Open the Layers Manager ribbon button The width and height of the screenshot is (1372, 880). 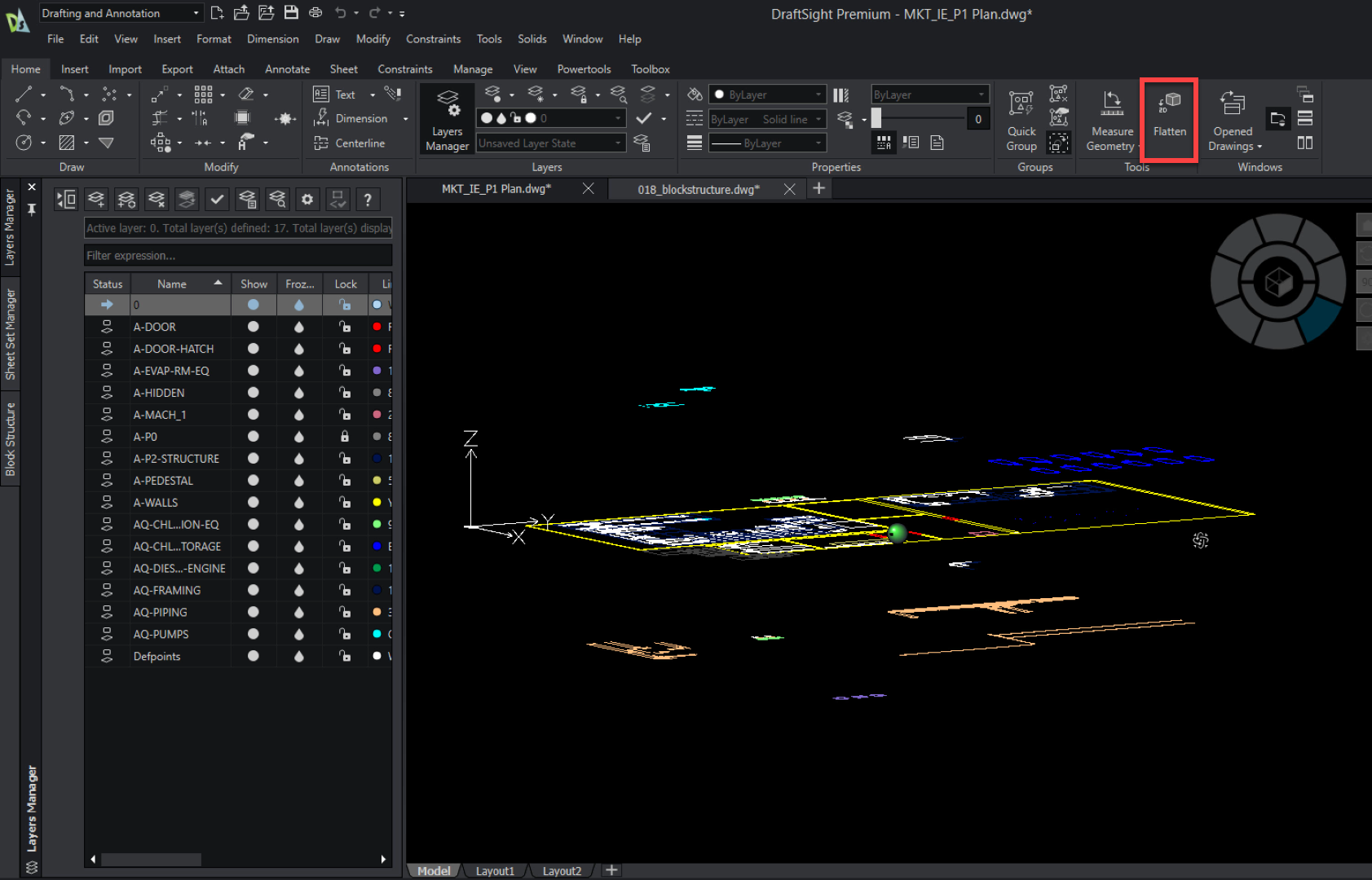tap(447, 120)
